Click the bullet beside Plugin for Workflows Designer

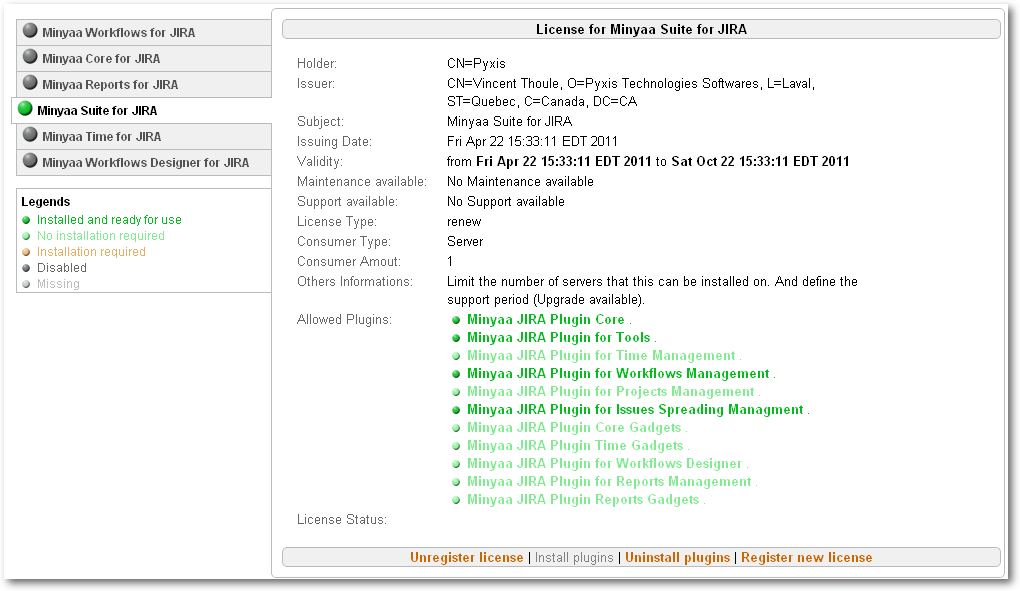[456, 464]
